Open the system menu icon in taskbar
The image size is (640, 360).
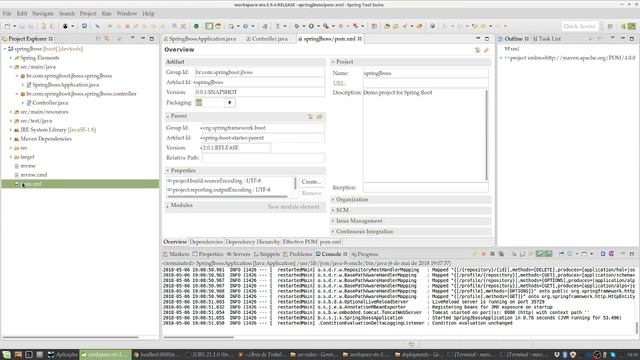[x=7, y=355]
